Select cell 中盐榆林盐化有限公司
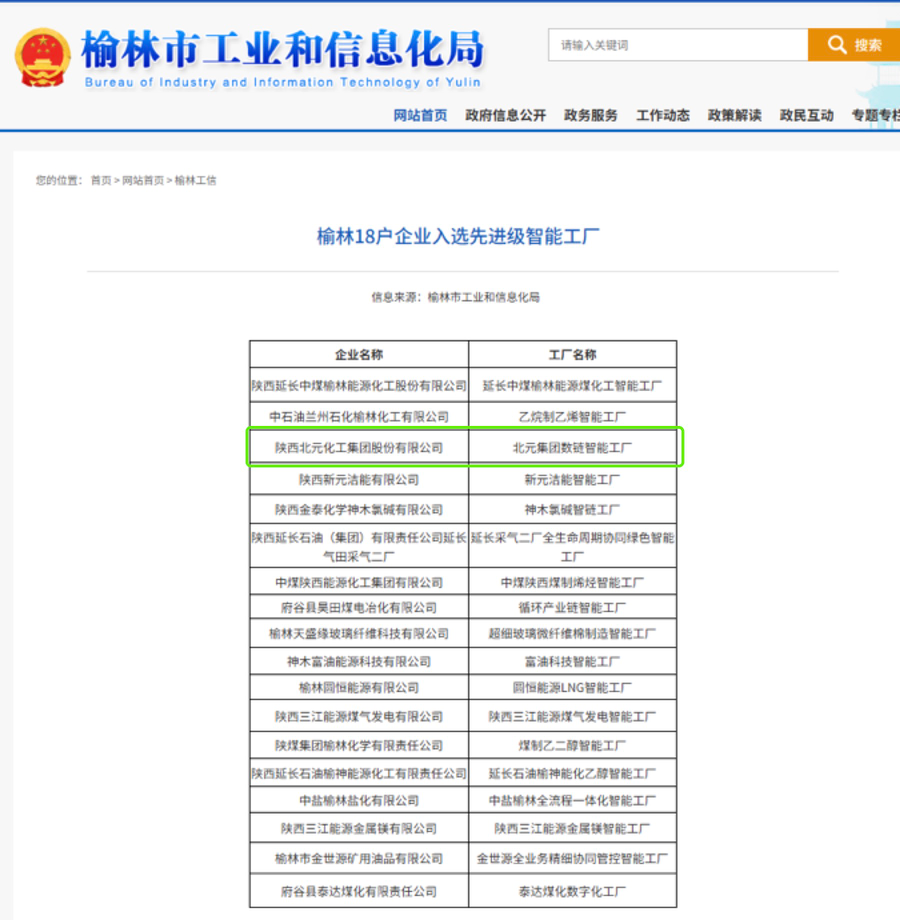Screen dimensions: 900x920 [359, 800]
